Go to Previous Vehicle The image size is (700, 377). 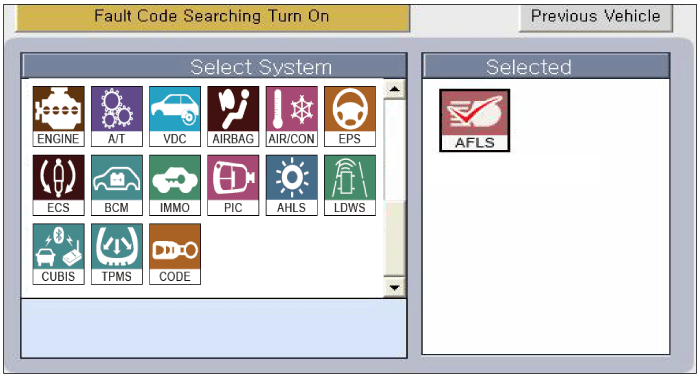(596, 17)
